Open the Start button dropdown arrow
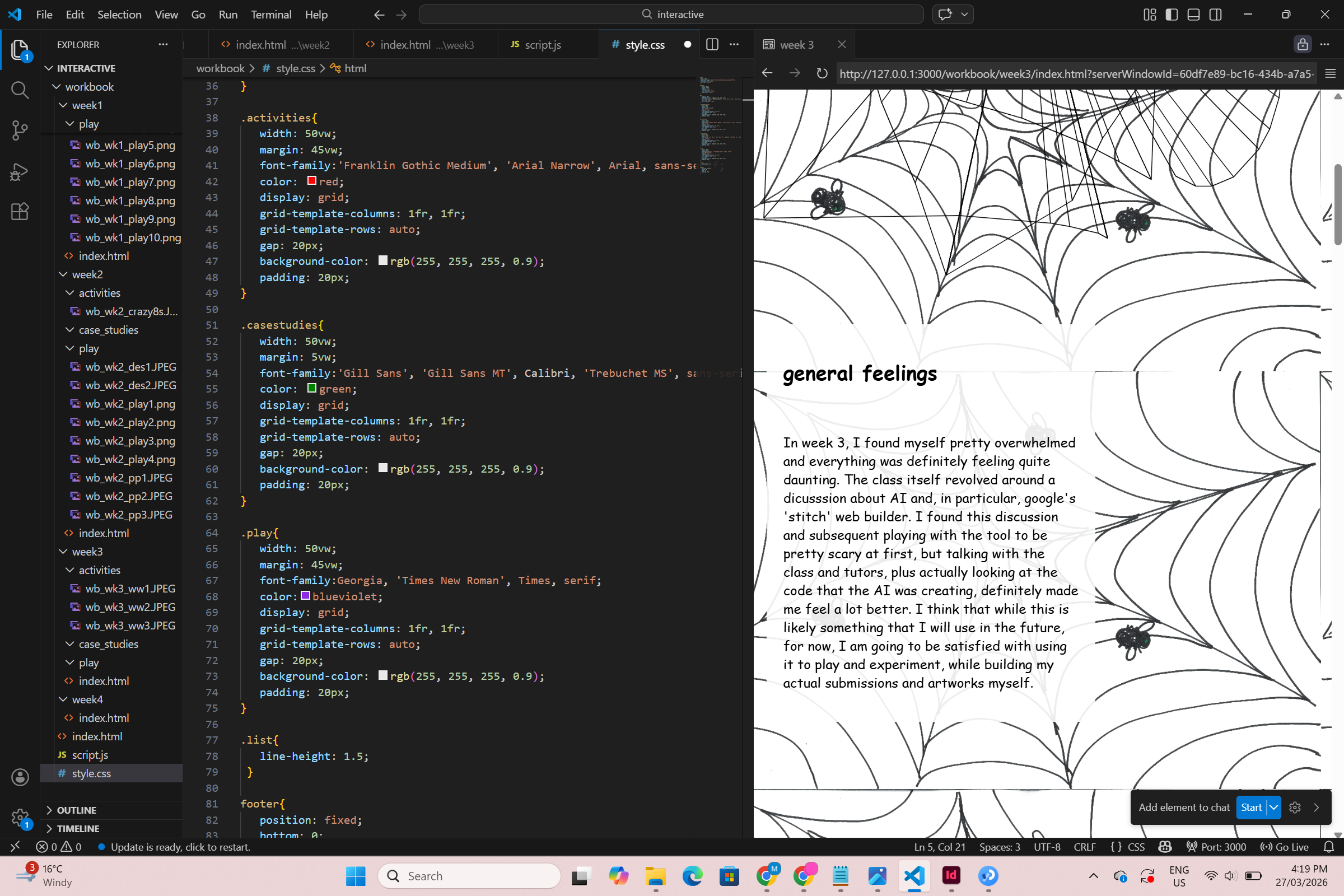Image resolution: width=1344 pixels, height=896 pixels. 1273,808
